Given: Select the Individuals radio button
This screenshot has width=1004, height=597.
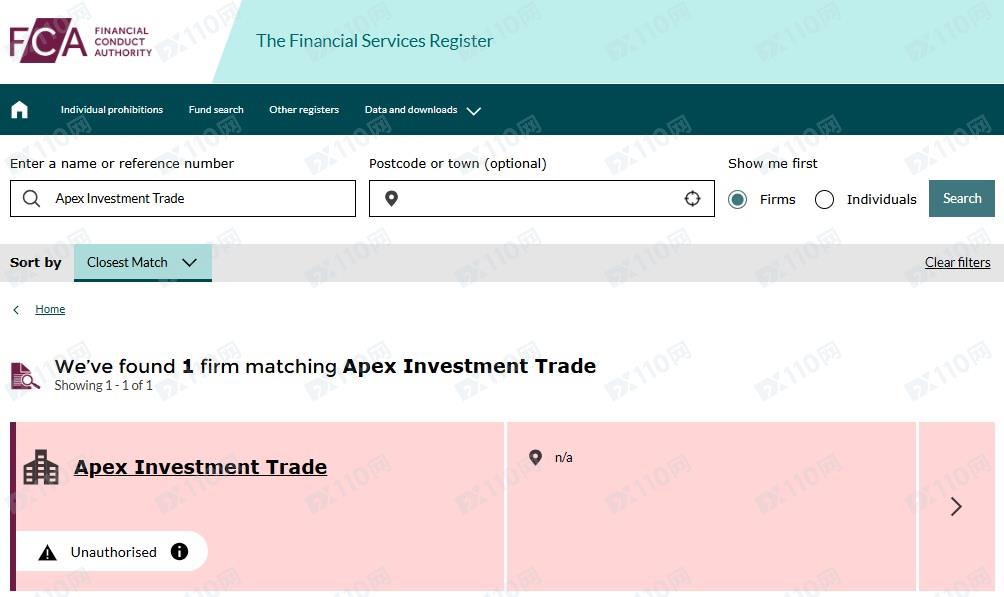Looking at the screenshot, I should click(824, 199).
